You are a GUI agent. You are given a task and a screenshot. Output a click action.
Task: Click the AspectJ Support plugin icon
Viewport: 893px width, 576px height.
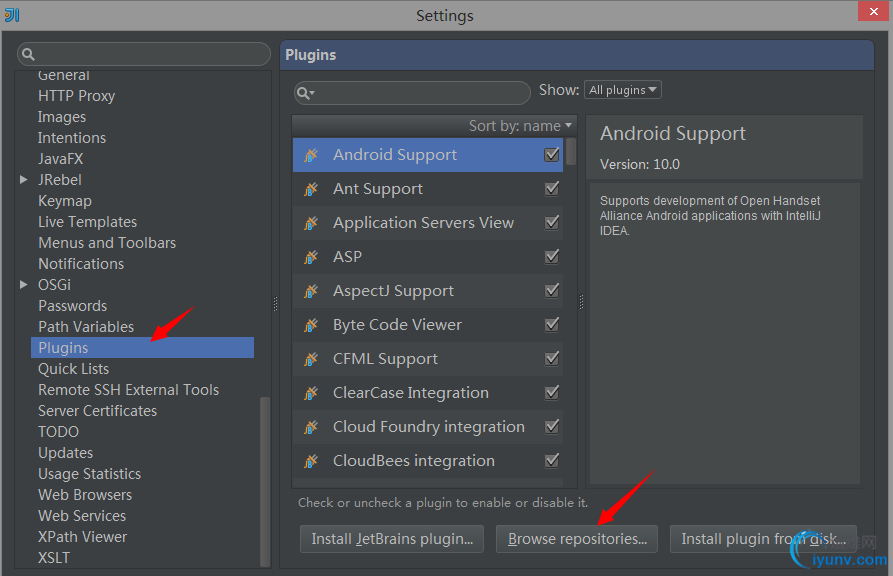(x=311, y=291)
